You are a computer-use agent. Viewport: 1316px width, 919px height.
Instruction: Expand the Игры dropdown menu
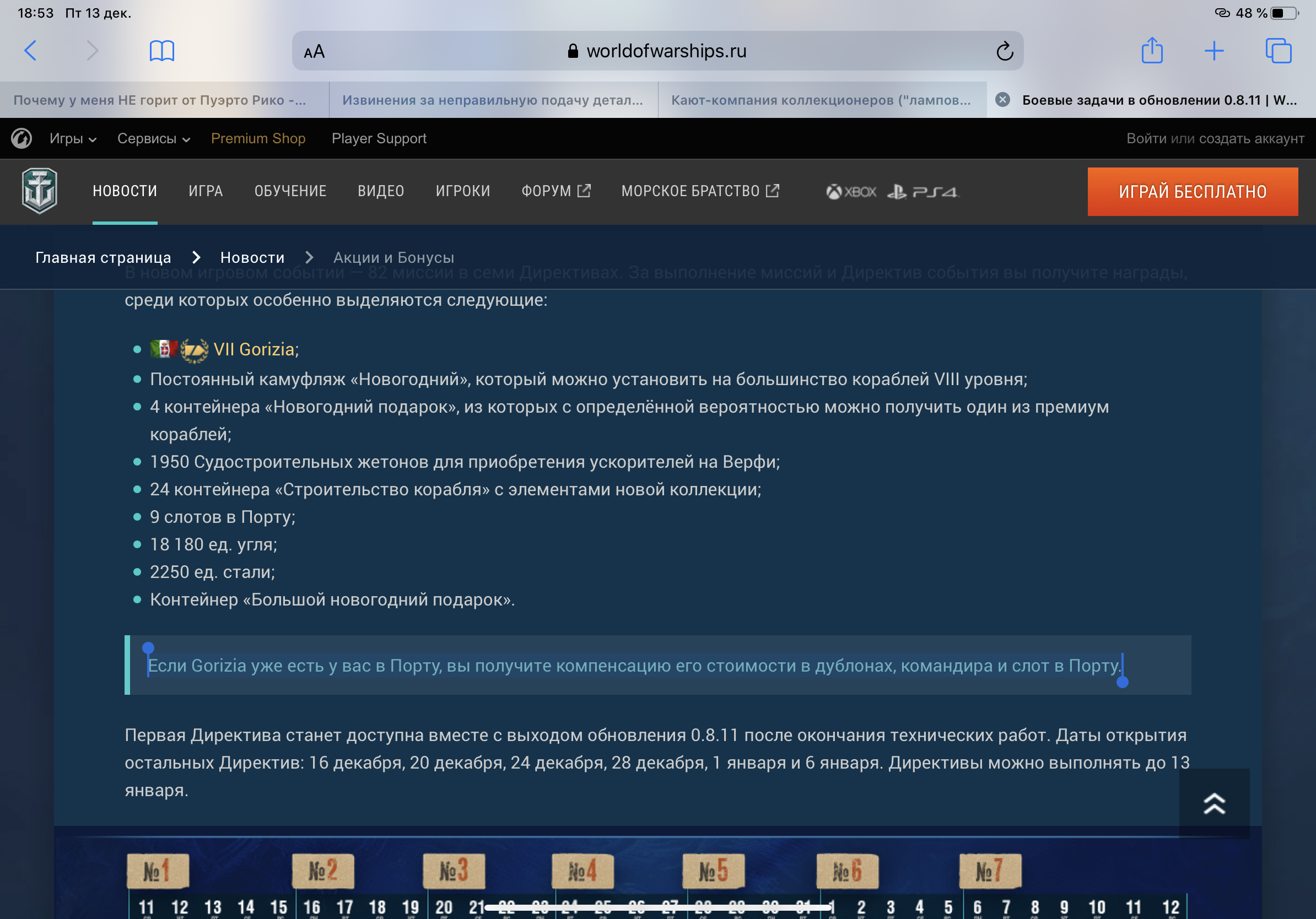73,139
